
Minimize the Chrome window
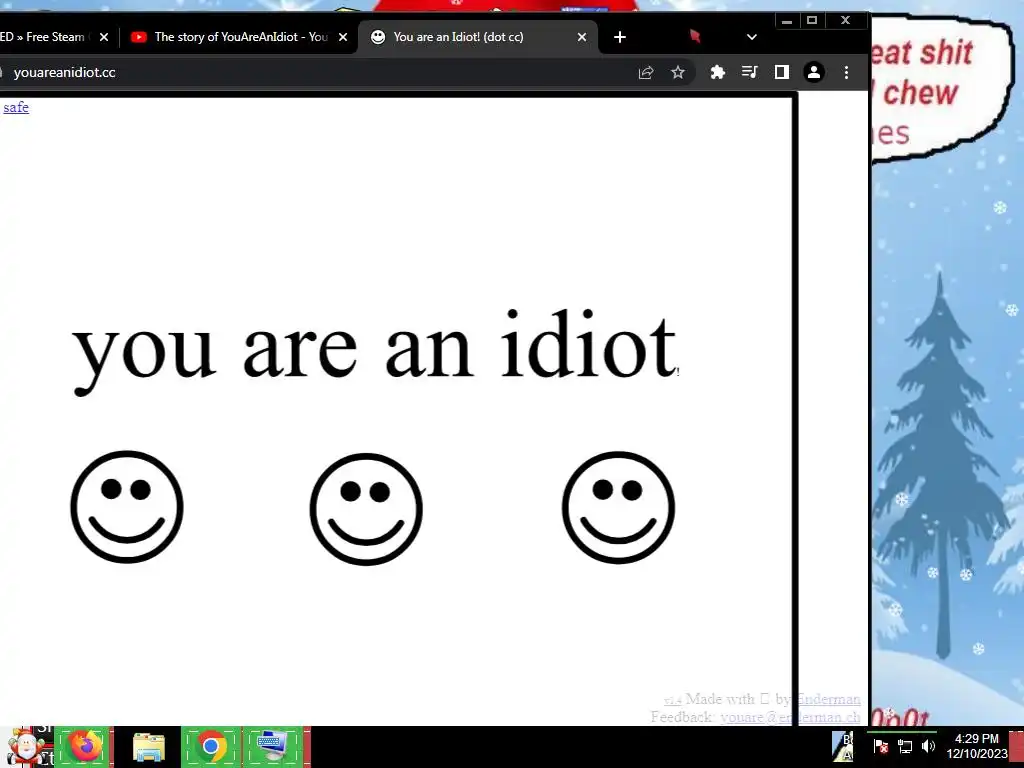point(787,21)
